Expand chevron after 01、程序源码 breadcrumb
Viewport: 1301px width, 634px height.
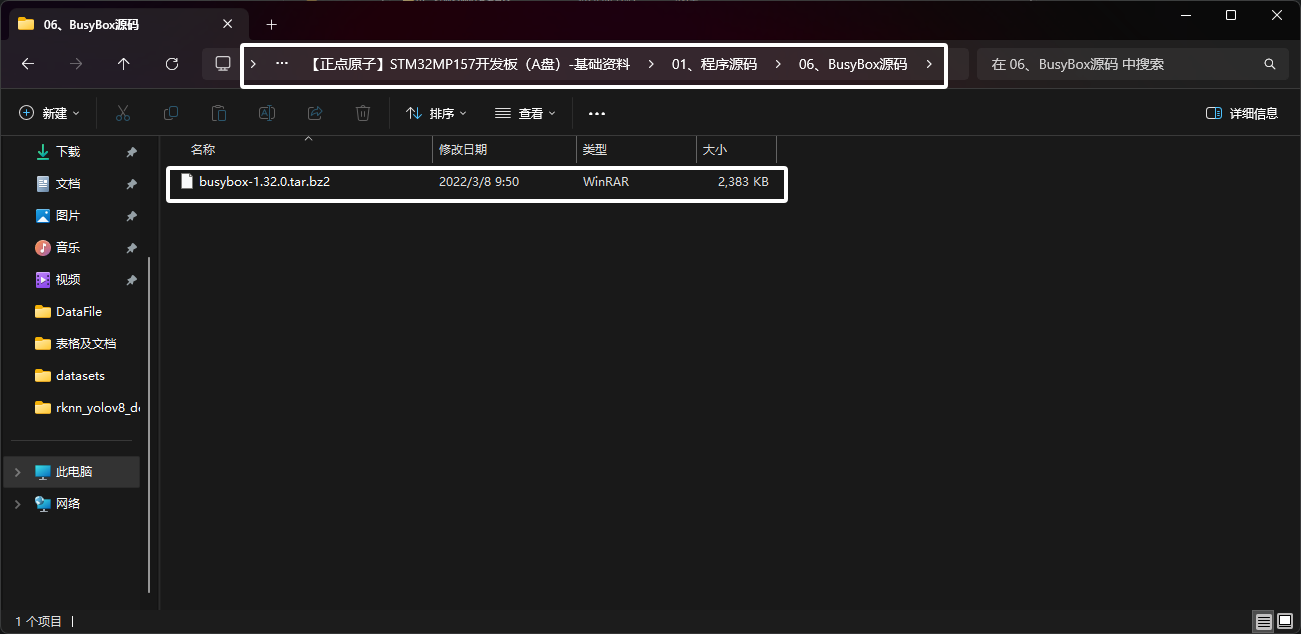778,64
